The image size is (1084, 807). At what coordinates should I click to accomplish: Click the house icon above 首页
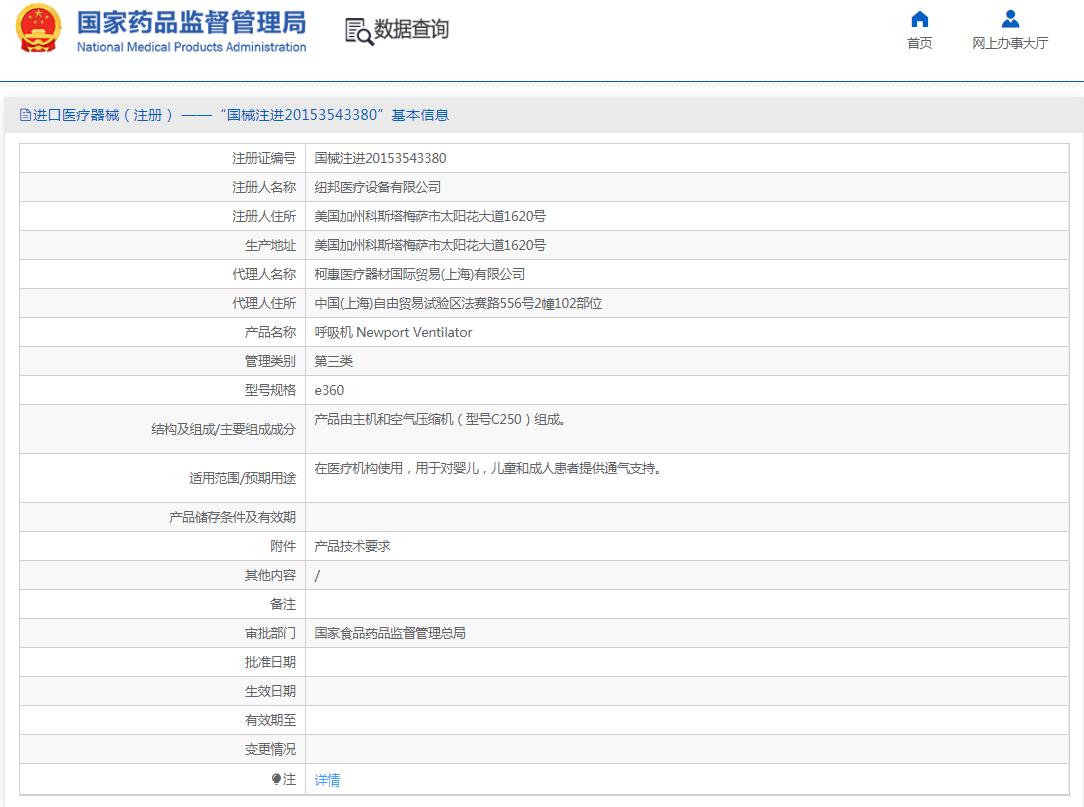point(919,19)
